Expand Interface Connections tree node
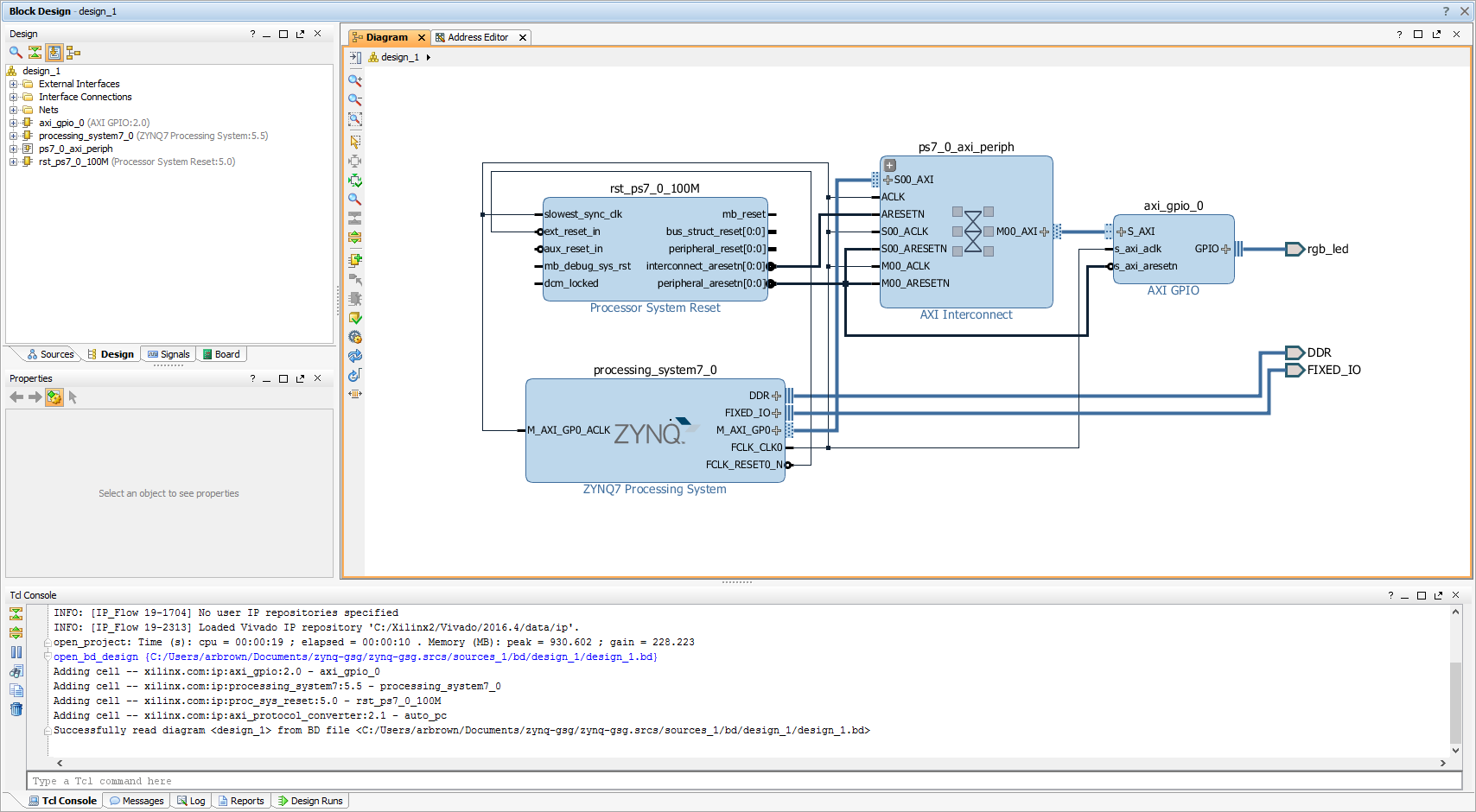The height and width of the screenshot is (812, 1476). (13, 97)
